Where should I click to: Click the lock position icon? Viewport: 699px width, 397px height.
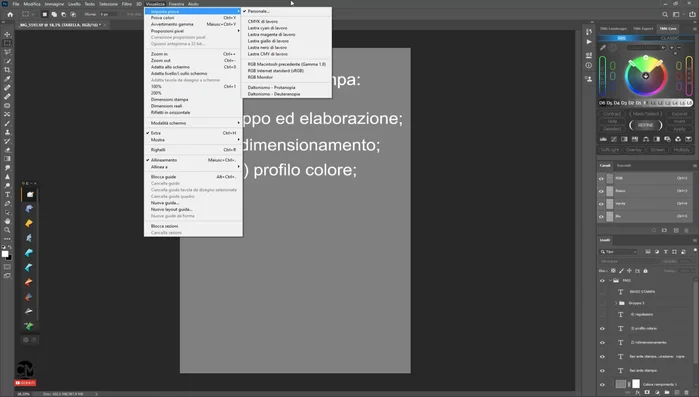pos(629,270)
